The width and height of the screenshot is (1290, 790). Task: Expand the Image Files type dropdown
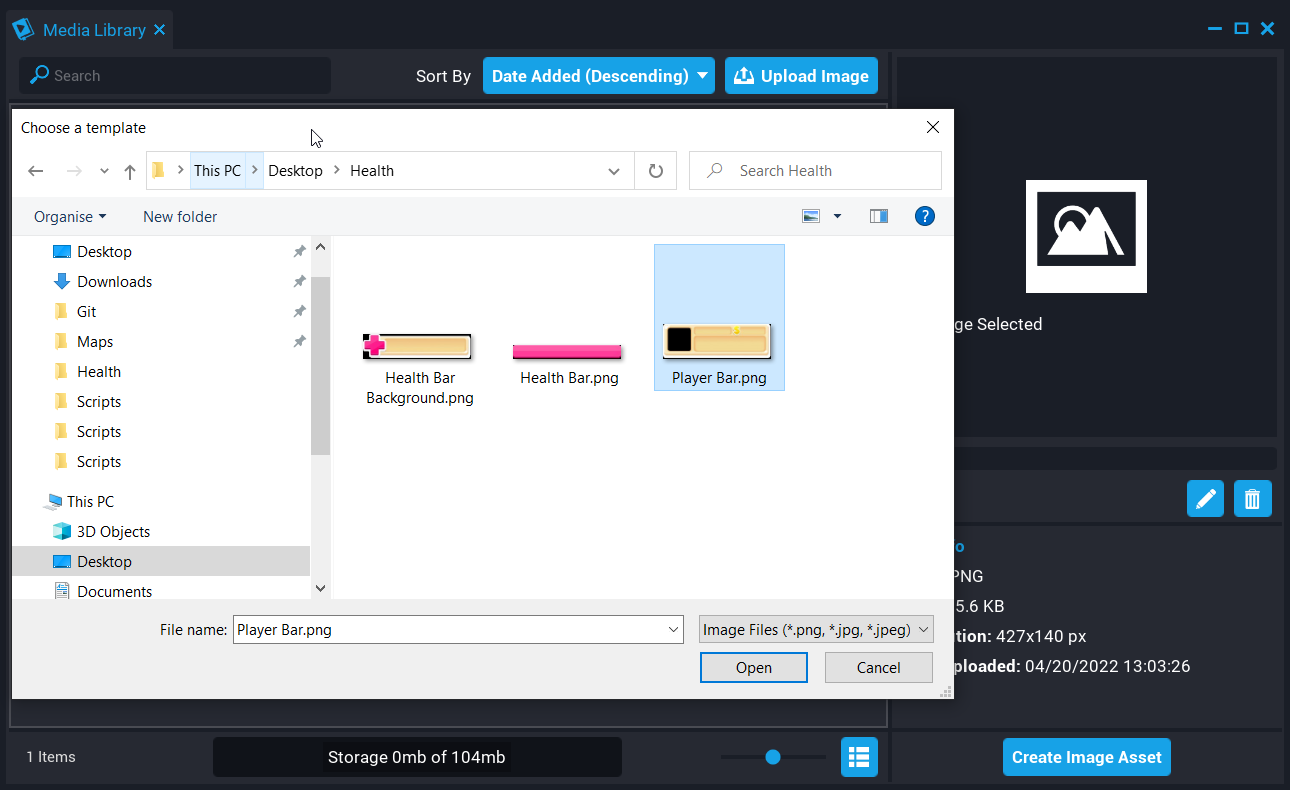pyautogui.click(x=816, y=630)
